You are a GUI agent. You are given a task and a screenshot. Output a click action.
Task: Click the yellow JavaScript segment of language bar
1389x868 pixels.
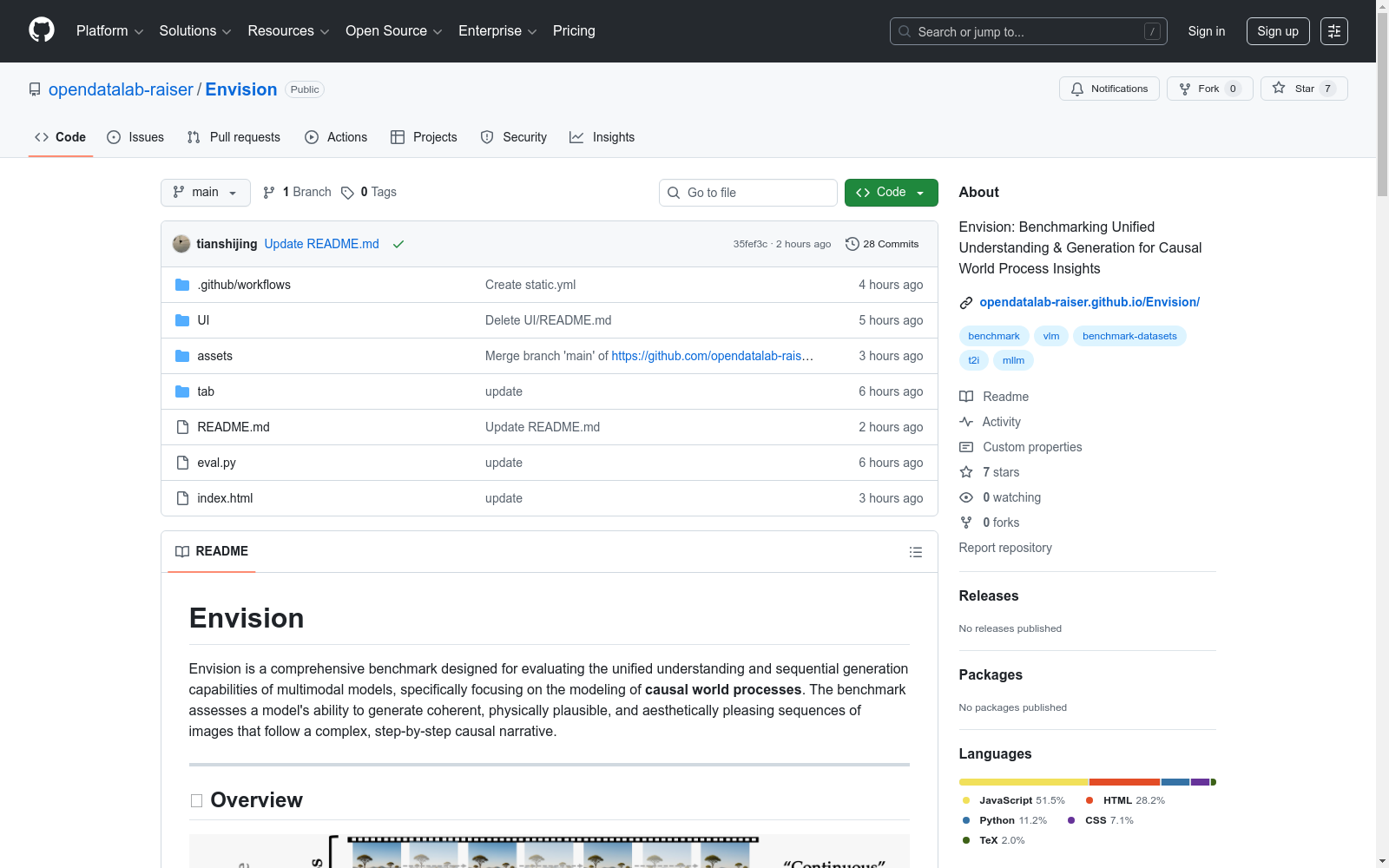(x=1024, y=782)
